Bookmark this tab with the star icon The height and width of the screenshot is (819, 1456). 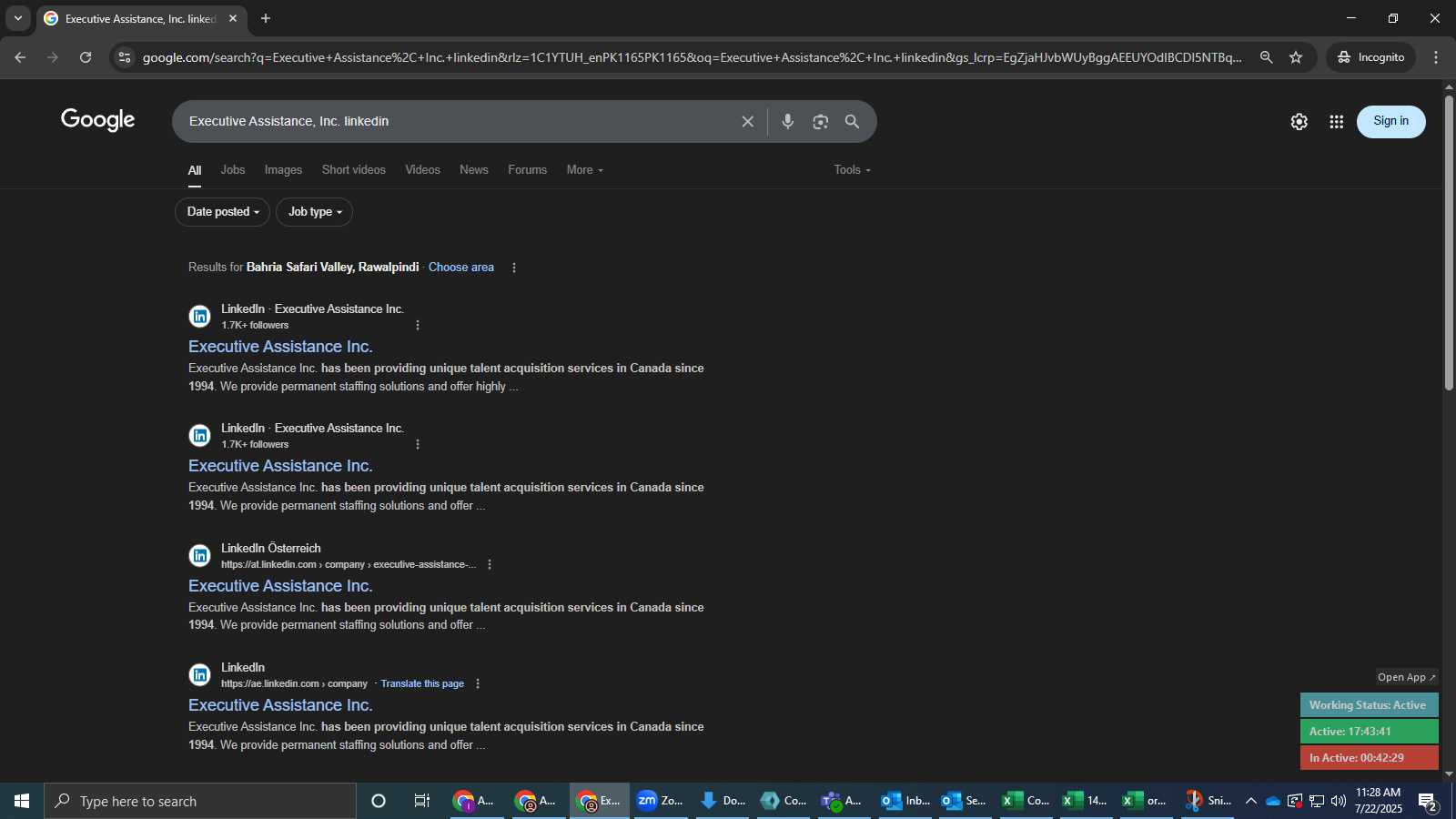(x=1296, y=57)
